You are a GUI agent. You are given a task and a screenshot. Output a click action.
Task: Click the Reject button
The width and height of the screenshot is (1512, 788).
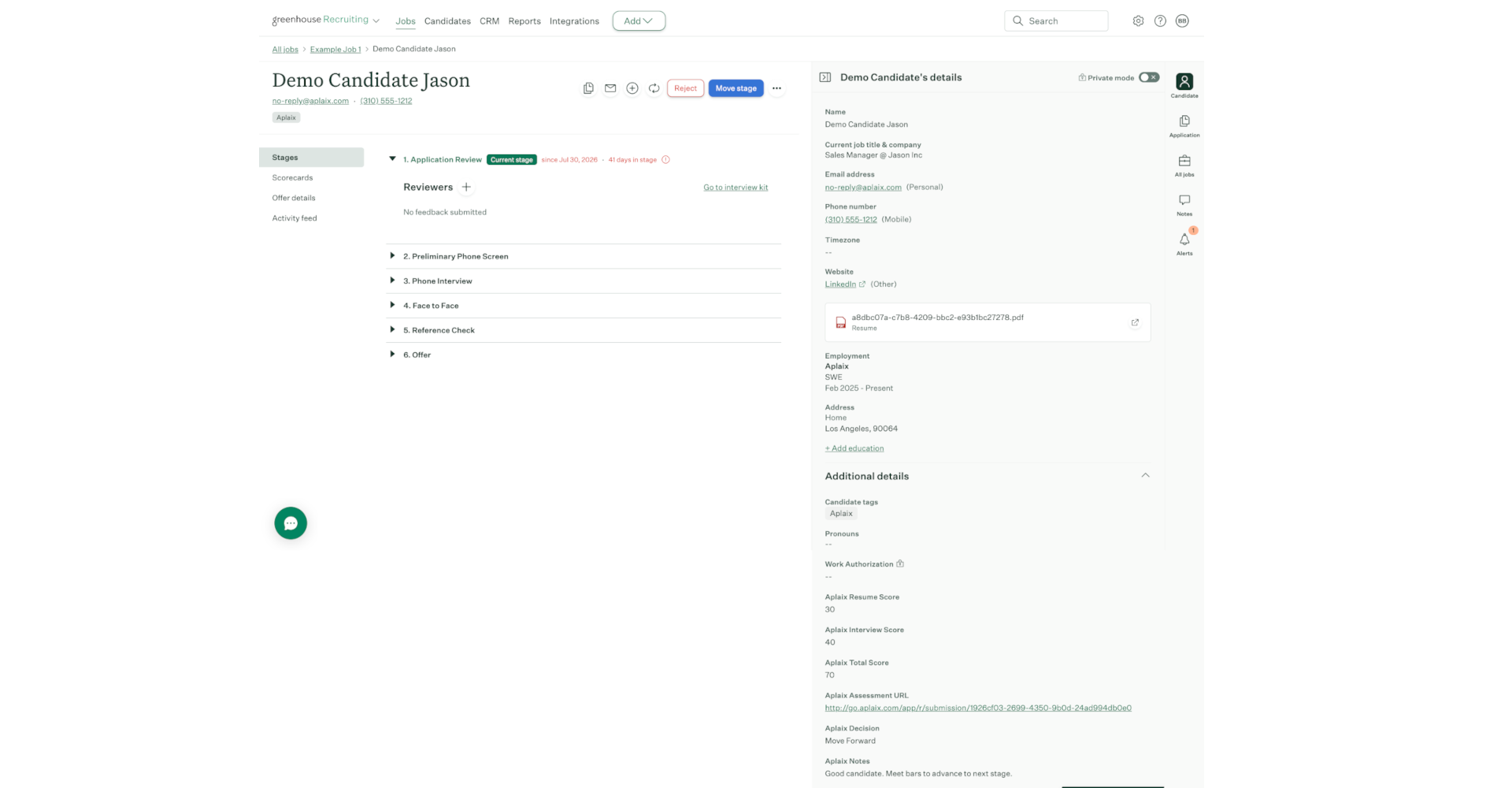[x=685, y=88]
